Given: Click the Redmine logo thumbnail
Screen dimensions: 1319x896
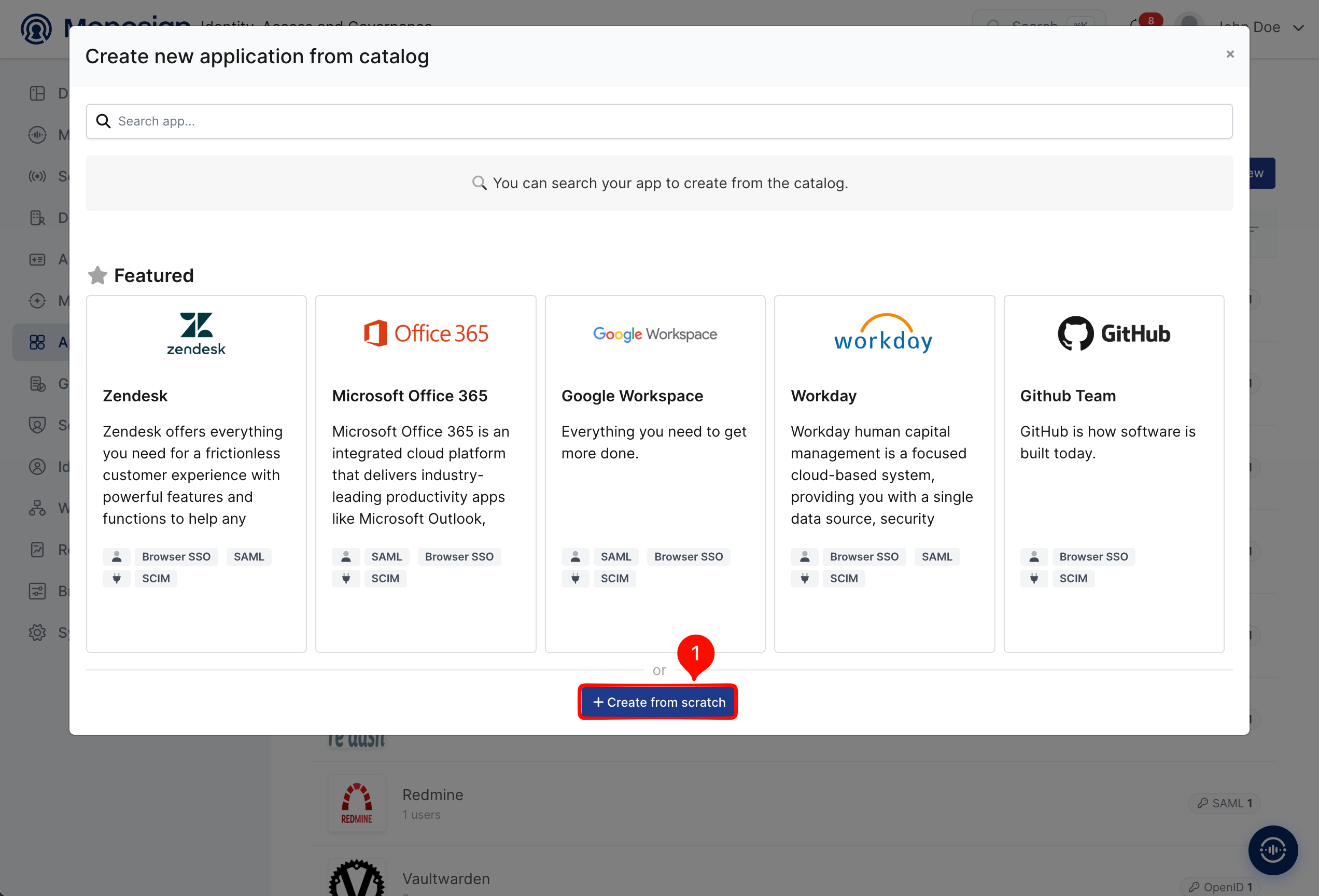Looking at the screenshot, I should [x=356, y=803].
